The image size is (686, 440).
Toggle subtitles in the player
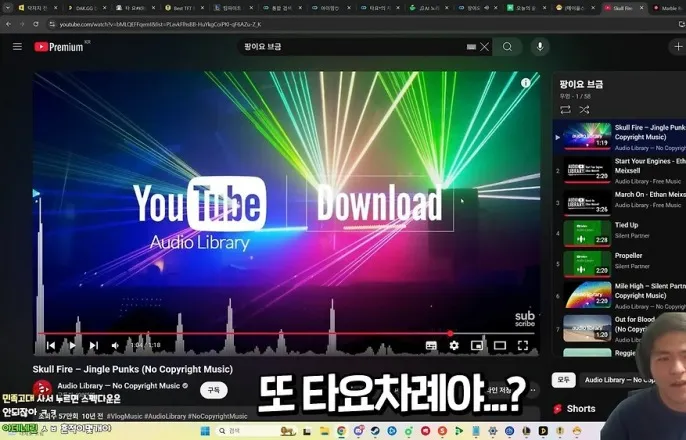pos(431,346)
